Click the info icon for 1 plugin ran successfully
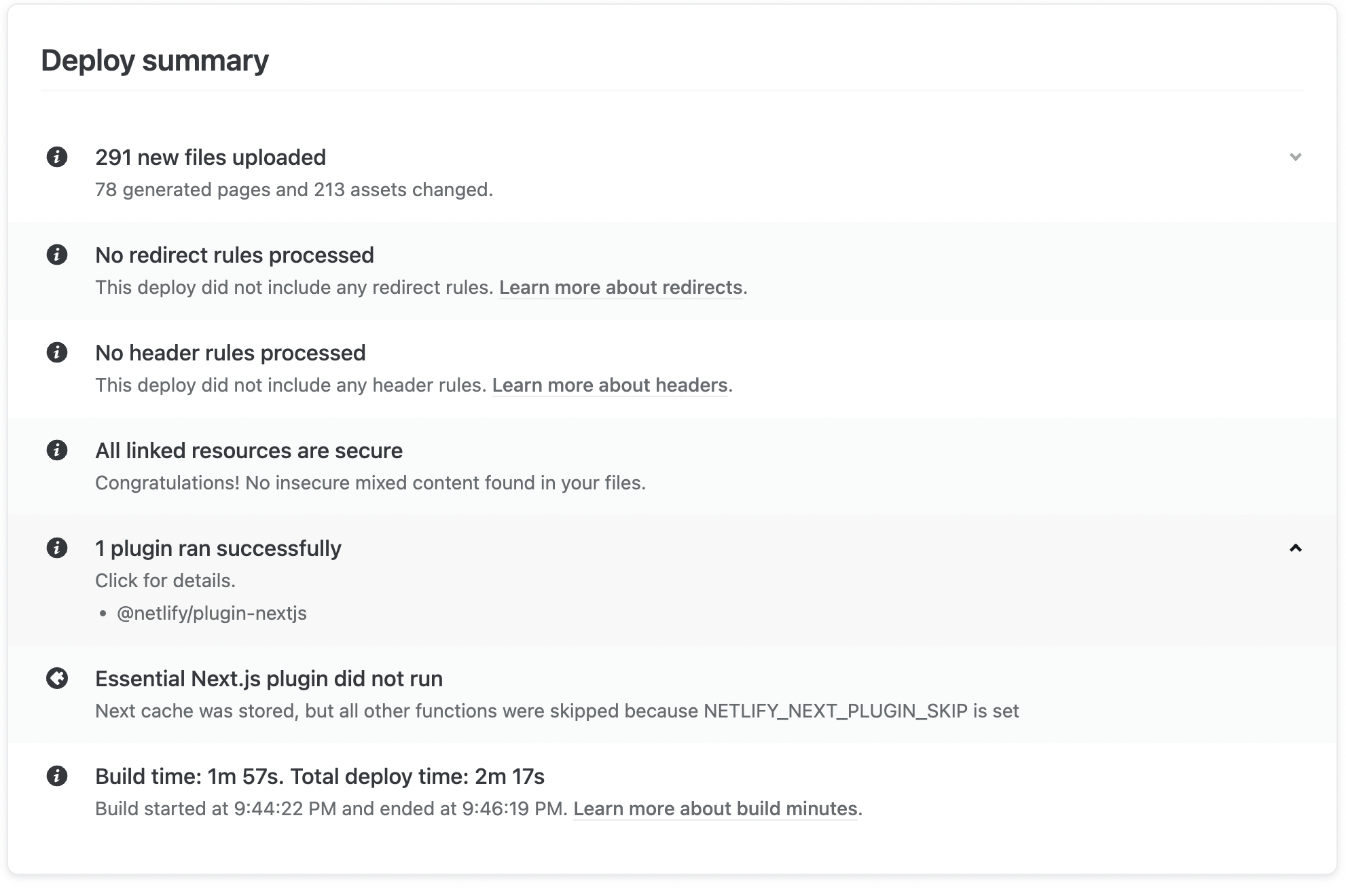 tap(56, 548)
